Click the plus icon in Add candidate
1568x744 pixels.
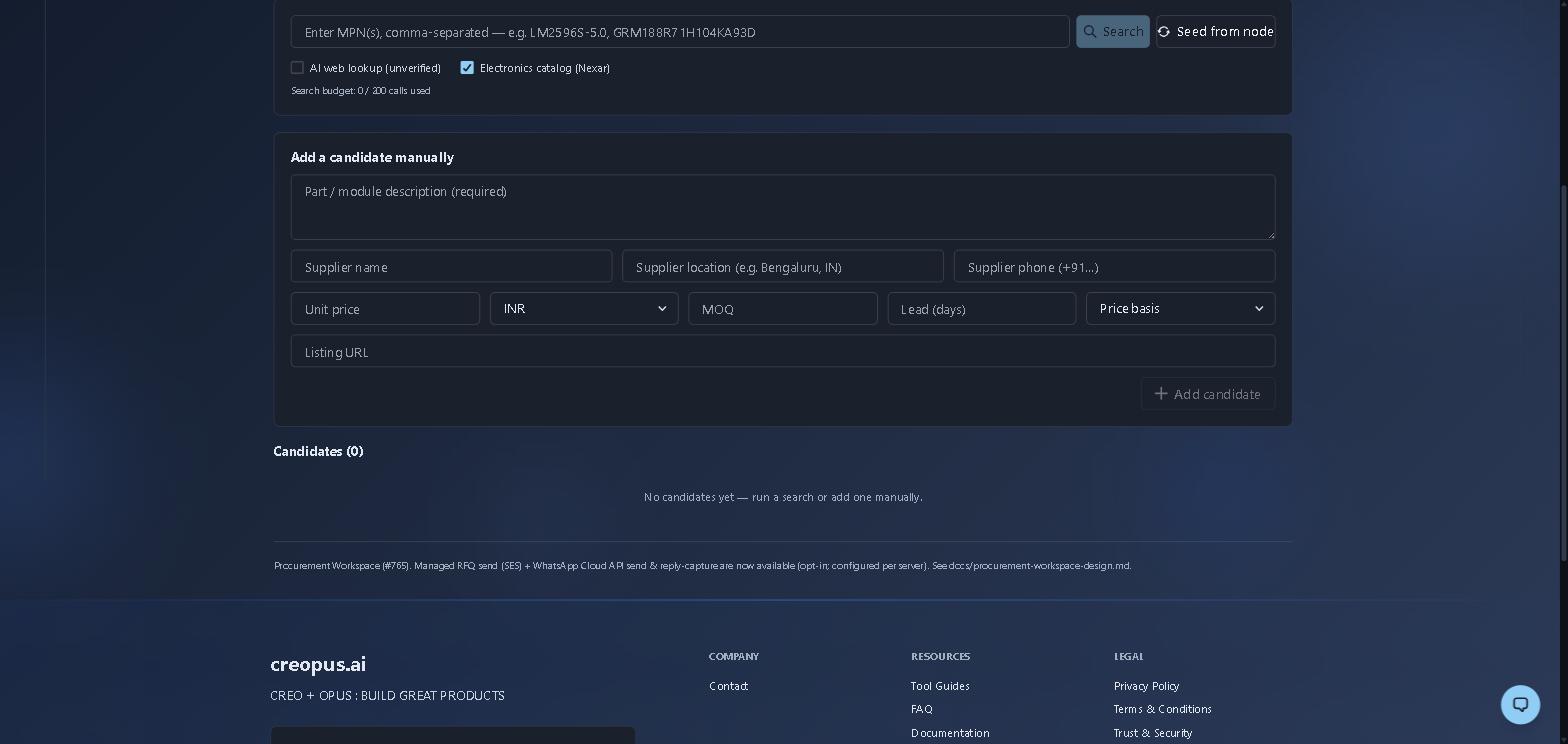[x=1161, y=393]
